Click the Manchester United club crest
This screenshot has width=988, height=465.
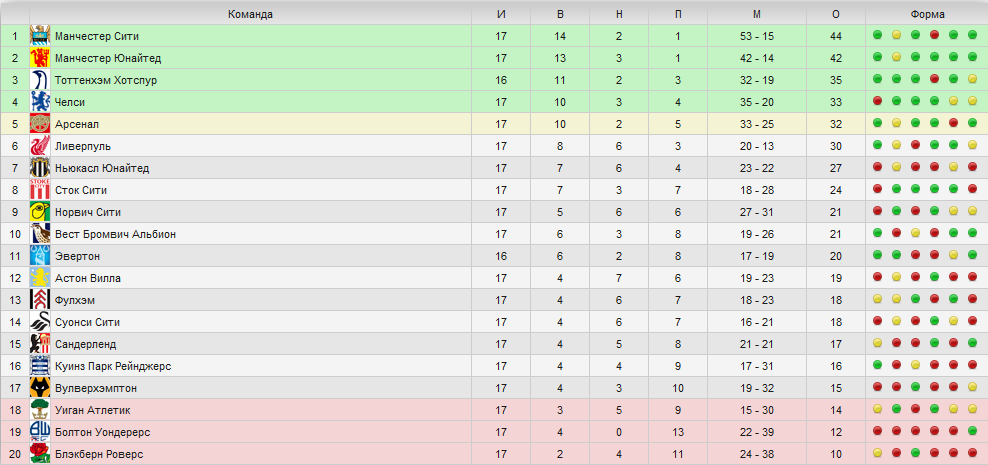pyautogui.click(x=40, y=58)
